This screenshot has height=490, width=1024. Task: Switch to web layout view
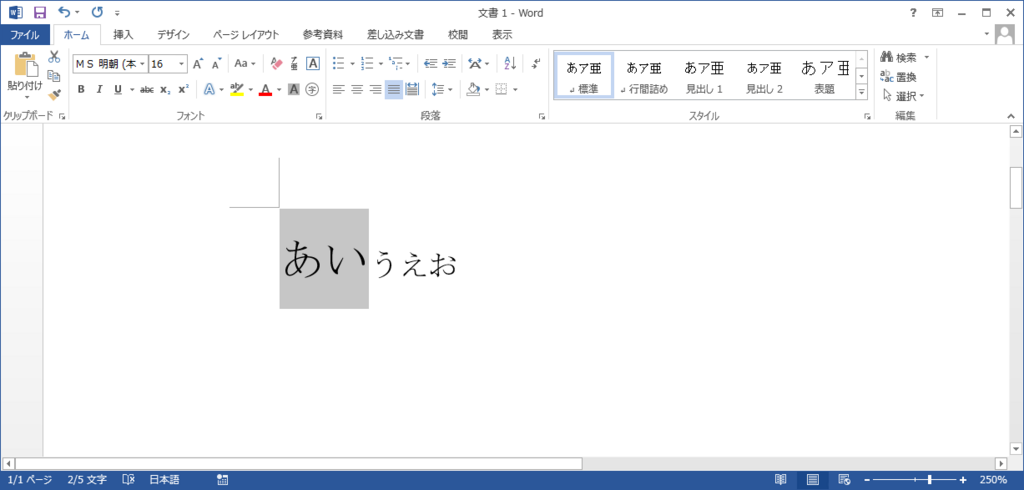[844, 480]
